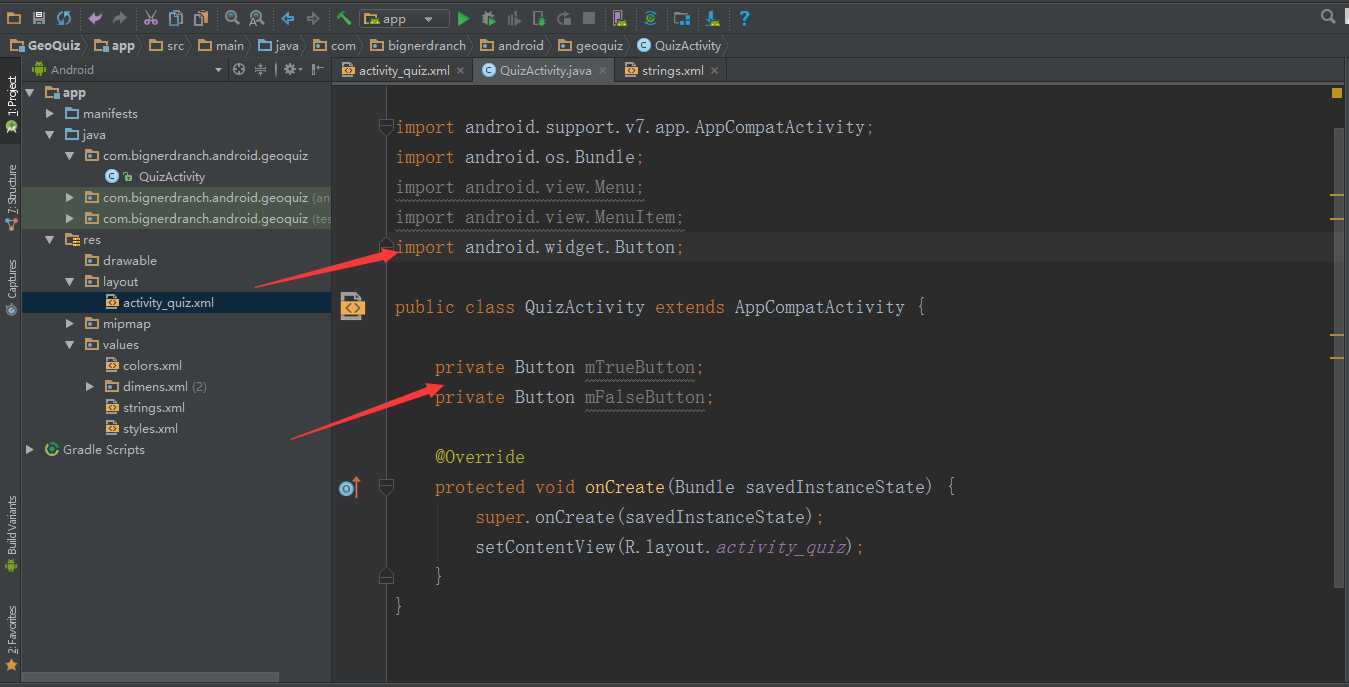Undo the last action

[x=95, y=18]
